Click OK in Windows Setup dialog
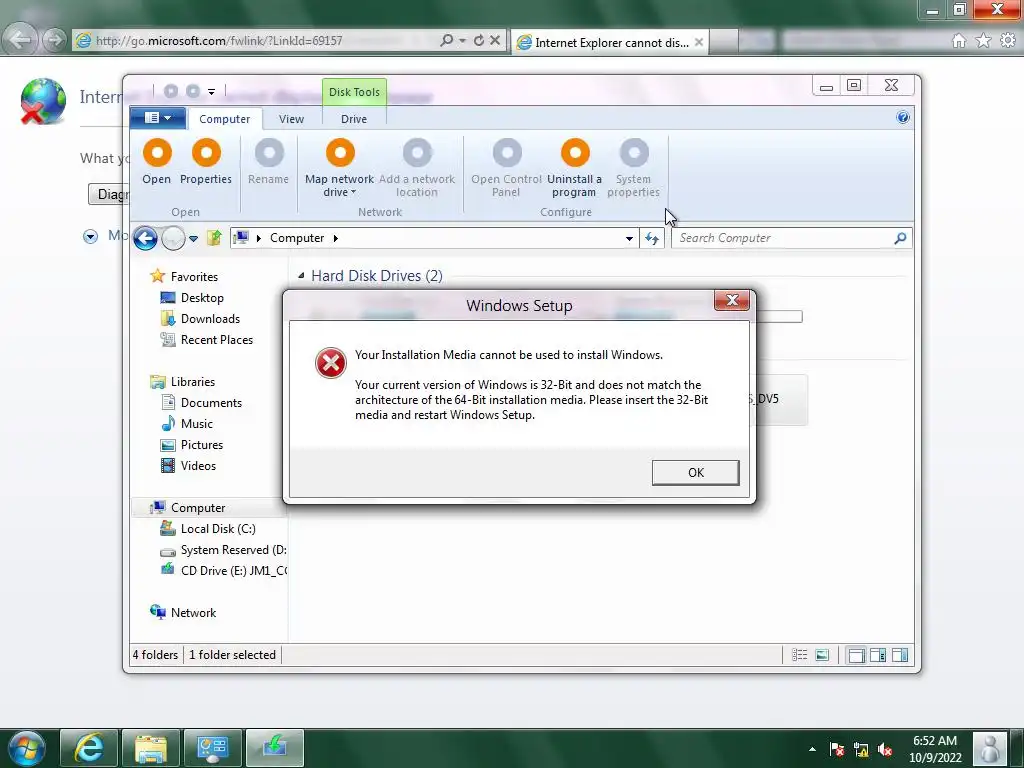This screenshot has width=1024, height=768. coord(696,472)
